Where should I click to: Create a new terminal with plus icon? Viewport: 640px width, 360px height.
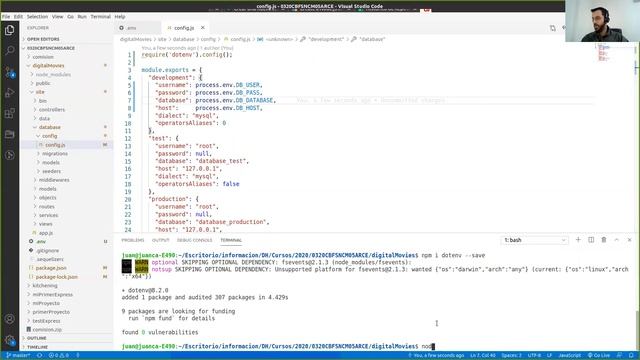click(578, 240)
